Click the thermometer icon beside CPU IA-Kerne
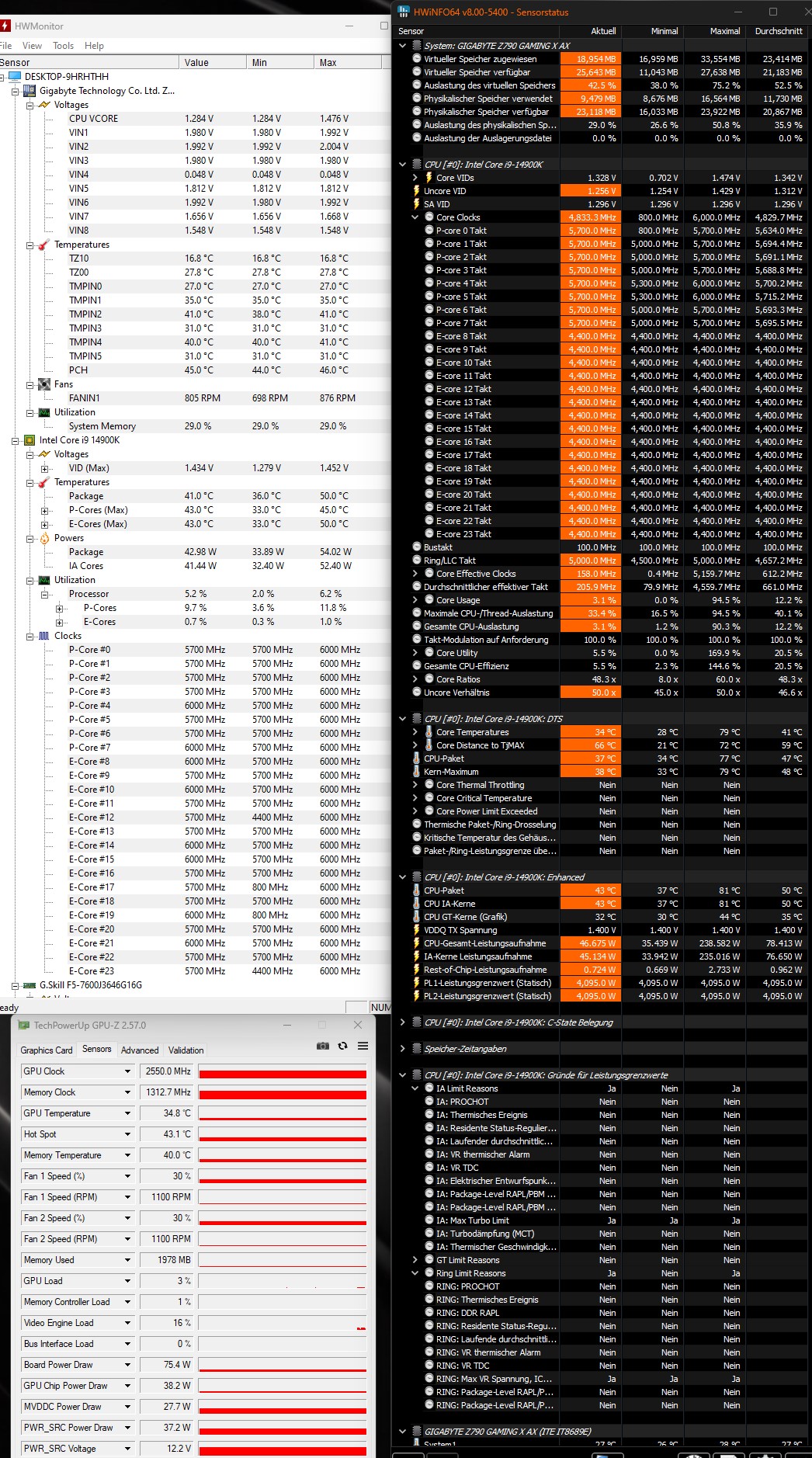Screen dimensions: 812x1458 [417, 904]
